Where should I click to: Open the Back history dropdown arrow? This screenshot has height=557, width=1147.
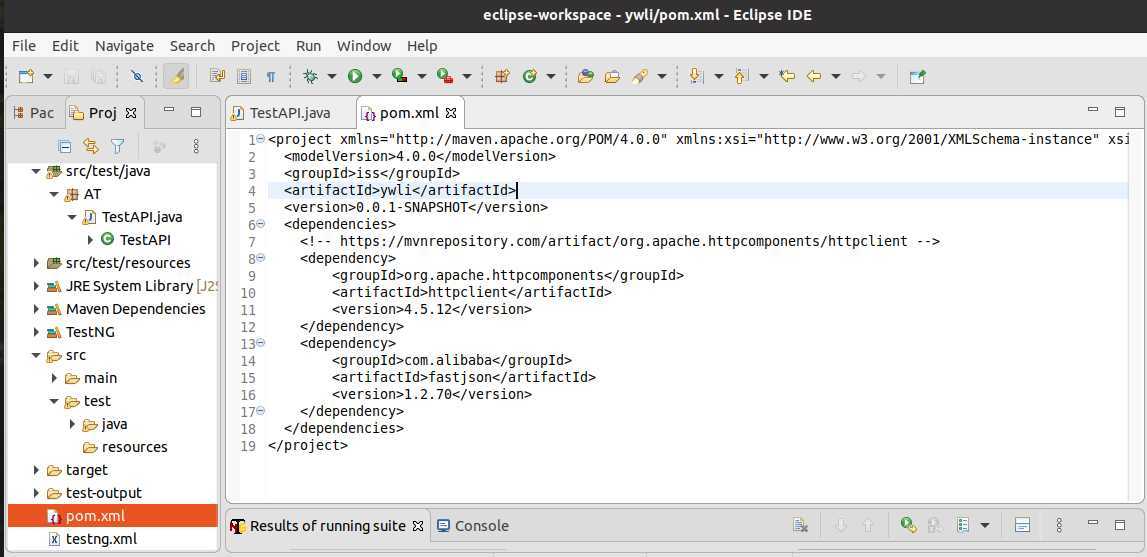tap(835, 76)
